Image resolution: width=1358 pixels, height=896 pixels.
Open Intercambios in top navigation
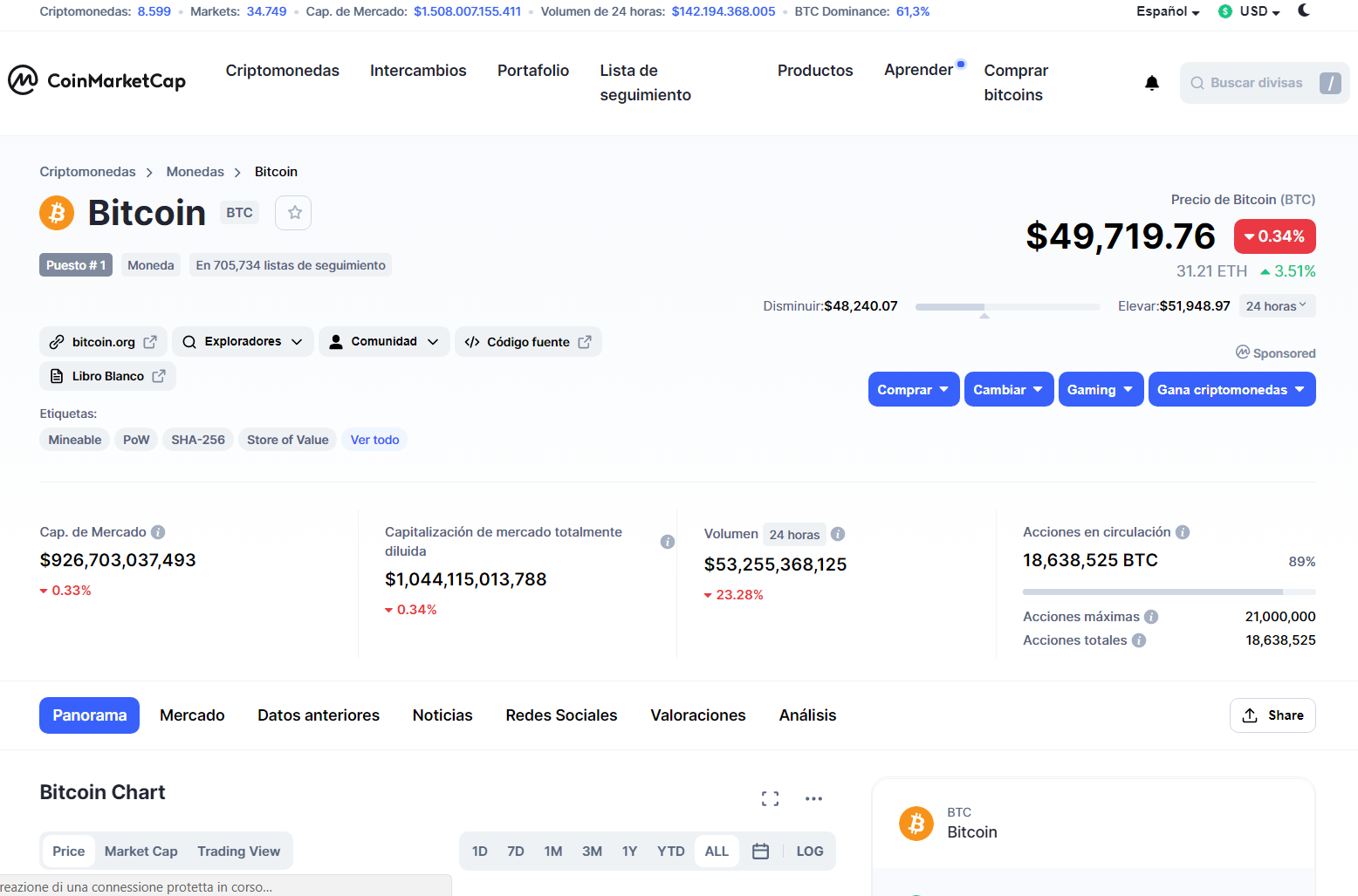(x=418, y=71)
